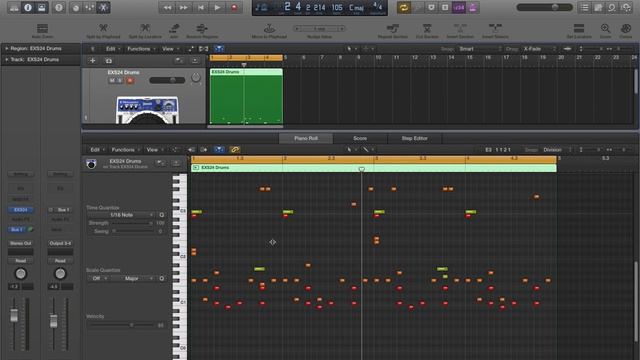Toggle the Toolbar display button
The width and height of the screenshot is (640, 360).
[42, 7]
